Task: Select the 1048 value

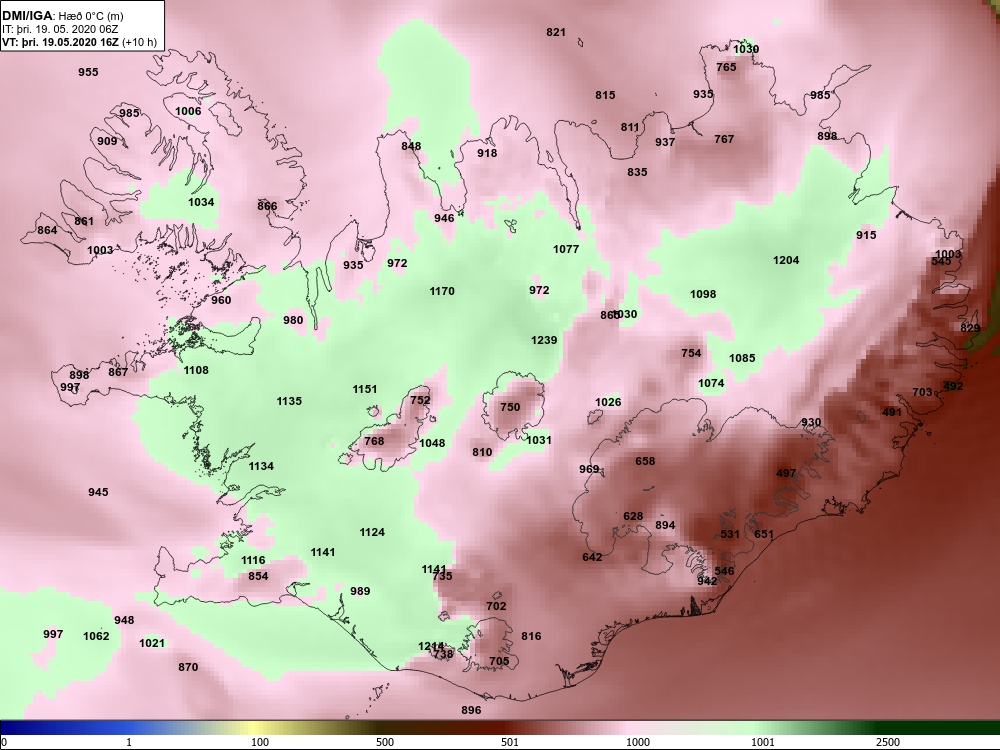Action: coord(432,443)
